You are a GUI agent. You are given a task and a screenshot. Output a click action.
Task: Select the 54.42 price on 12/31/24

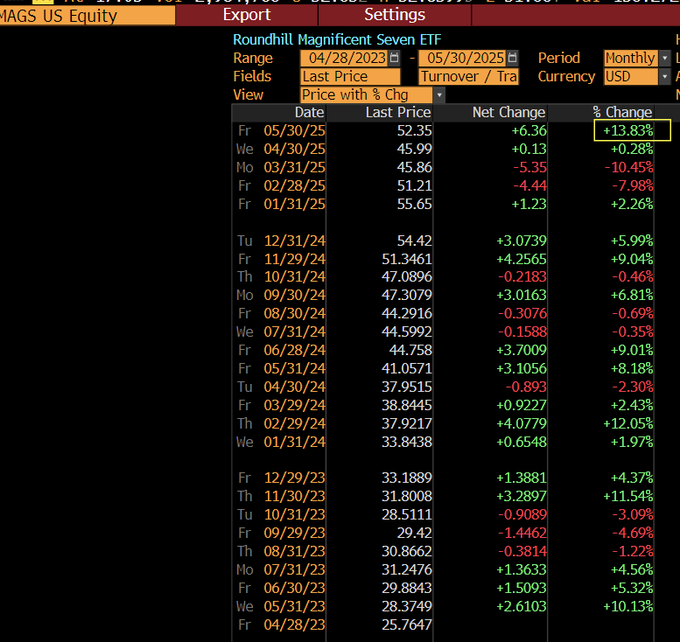pos(414,241)
